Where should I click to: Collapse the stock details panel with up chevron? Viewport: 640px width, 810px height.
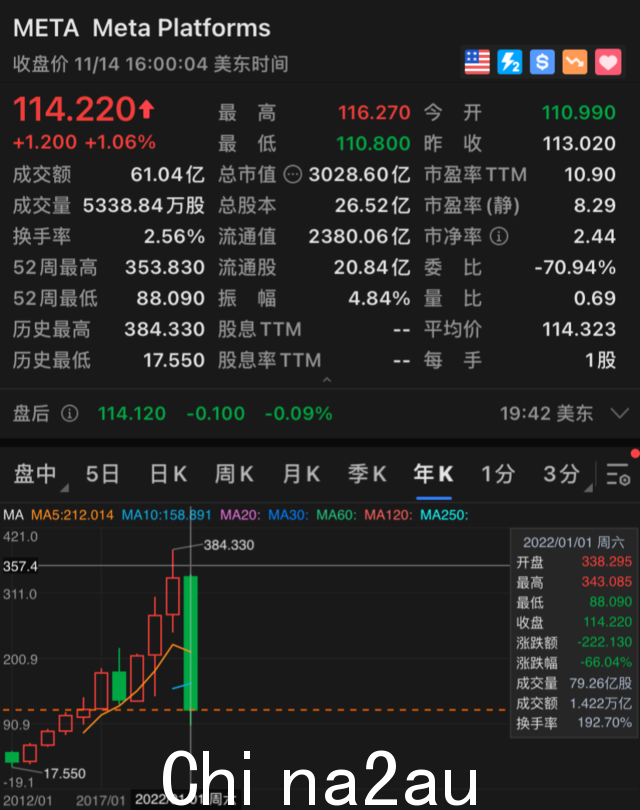326,380
